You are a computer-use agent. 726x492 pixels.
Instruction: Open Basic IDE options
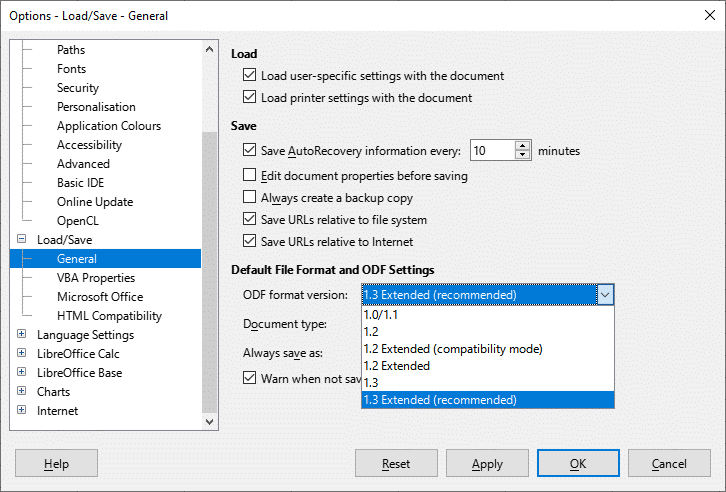pos(80,182)
